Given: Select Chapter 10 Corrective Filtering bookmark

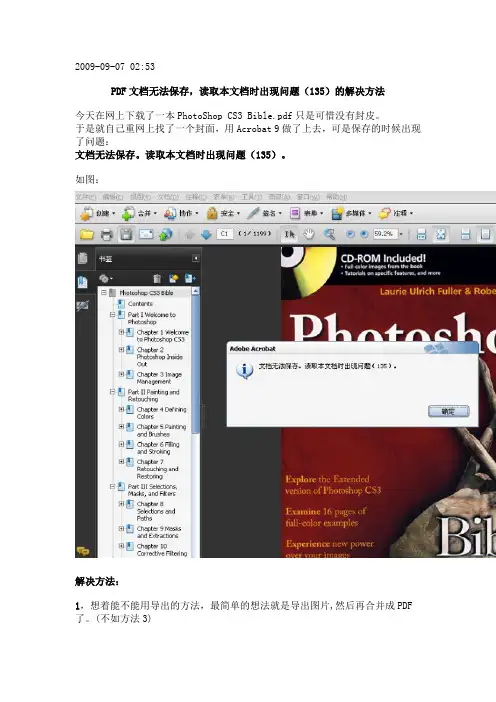Looking at the screenshot, I should (x=162, y=550).
